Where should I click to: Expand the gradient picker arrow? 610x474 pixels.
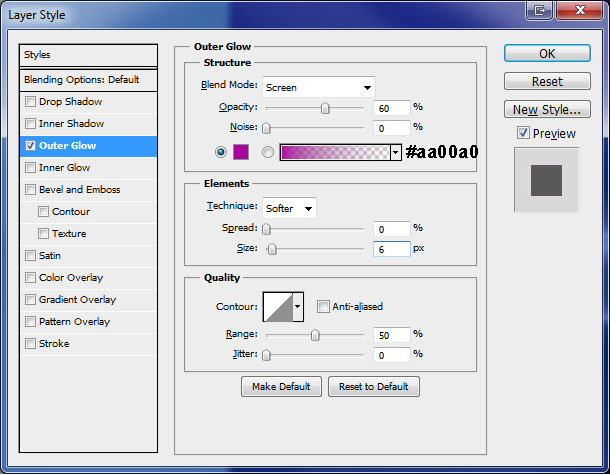(397, 152)
